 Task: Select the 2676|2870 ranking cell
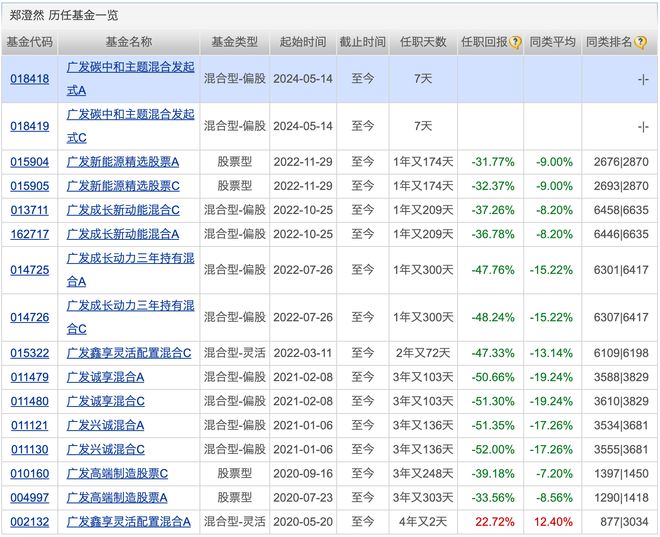point(621,162)
